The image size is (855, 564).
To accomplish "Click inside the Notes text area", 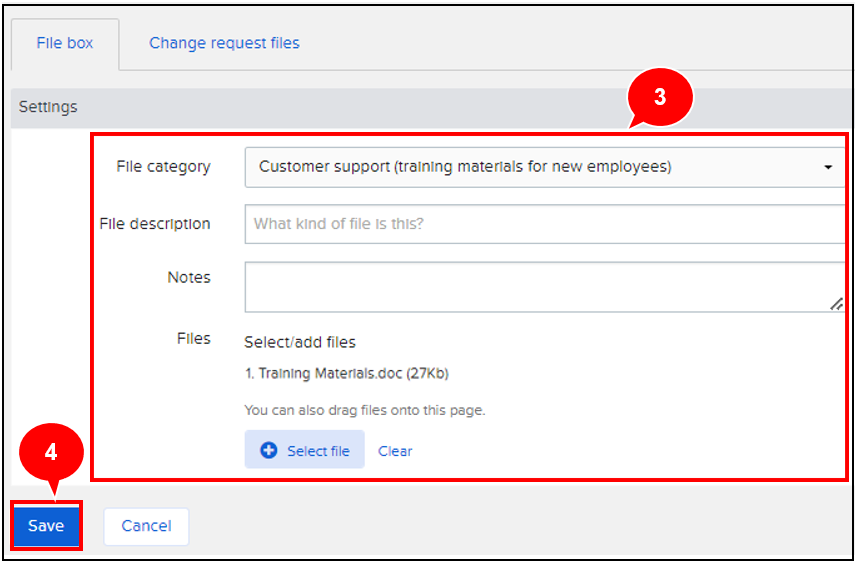I will [x=540, y=287].
